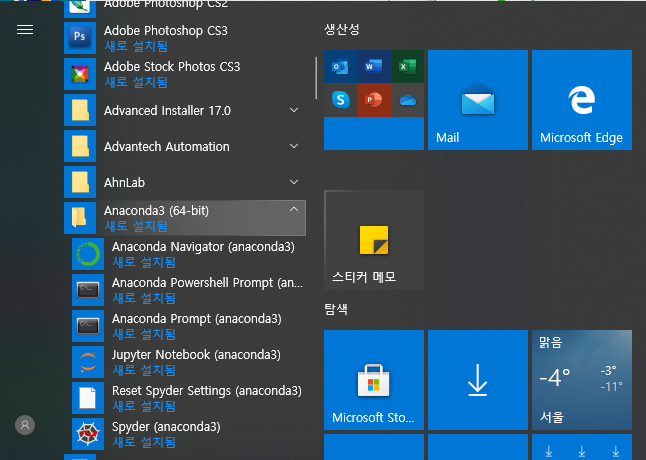Screen dimensions: 646x460
Task: Select Anaconda Powershell Prompt text entry
Action: pos(208,283)
